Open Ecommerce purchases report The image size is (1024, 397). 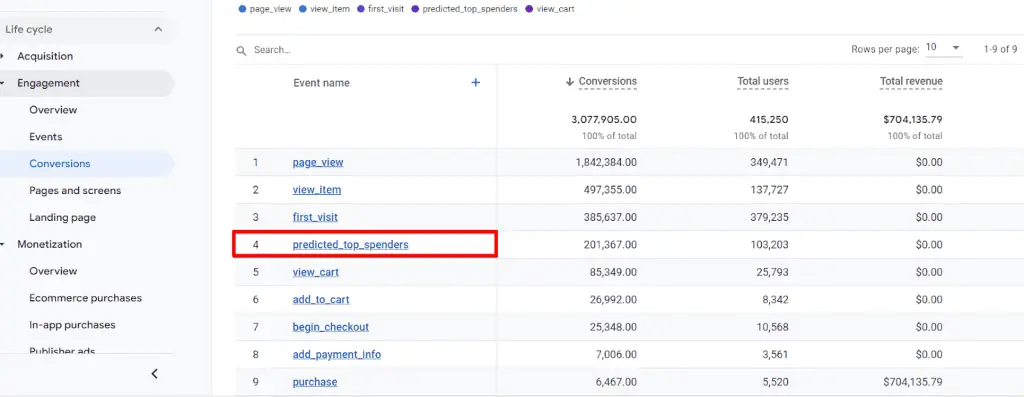point(86,298)
